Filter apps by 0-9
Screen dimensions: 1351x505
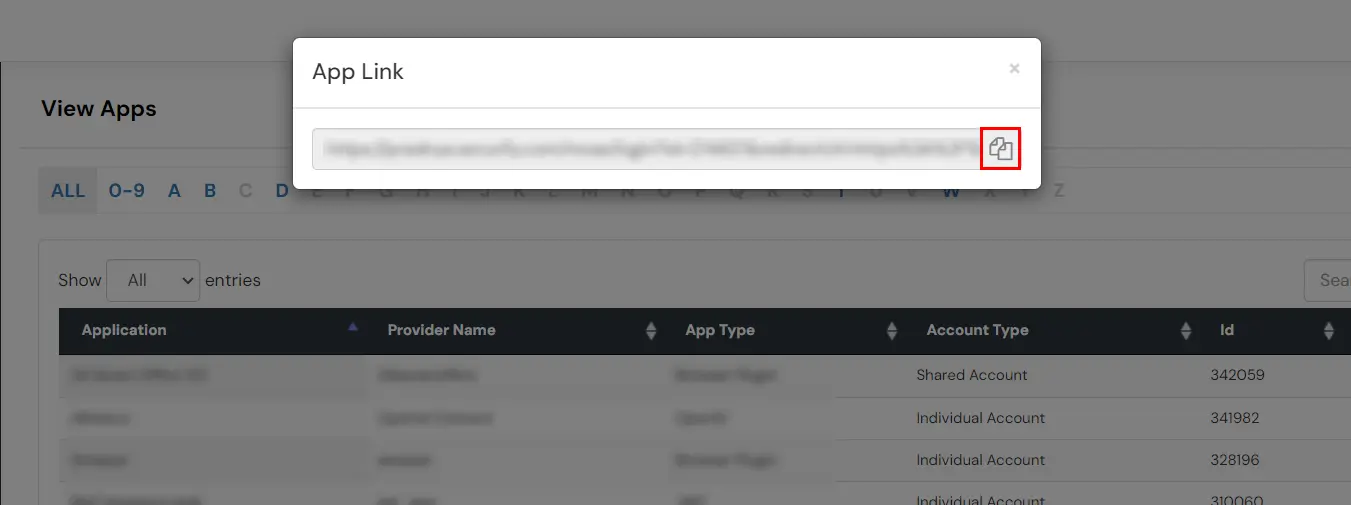(126, 190)
